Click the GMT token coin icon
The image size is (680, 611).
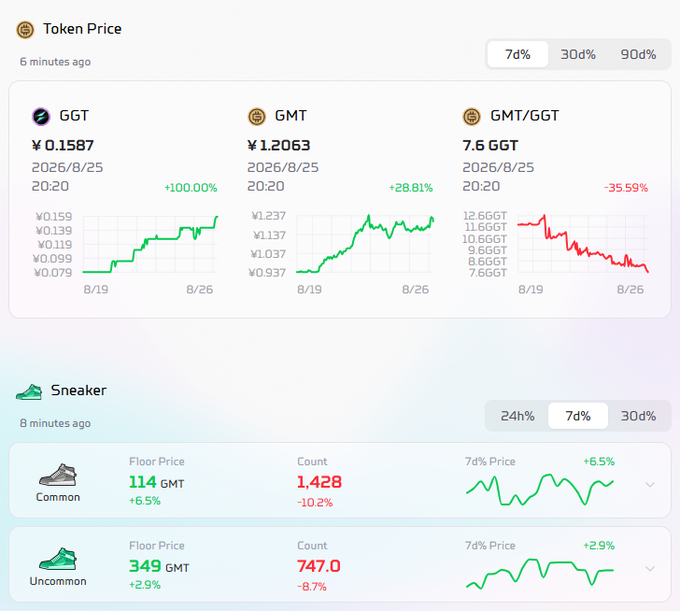[x=257, y=117]
